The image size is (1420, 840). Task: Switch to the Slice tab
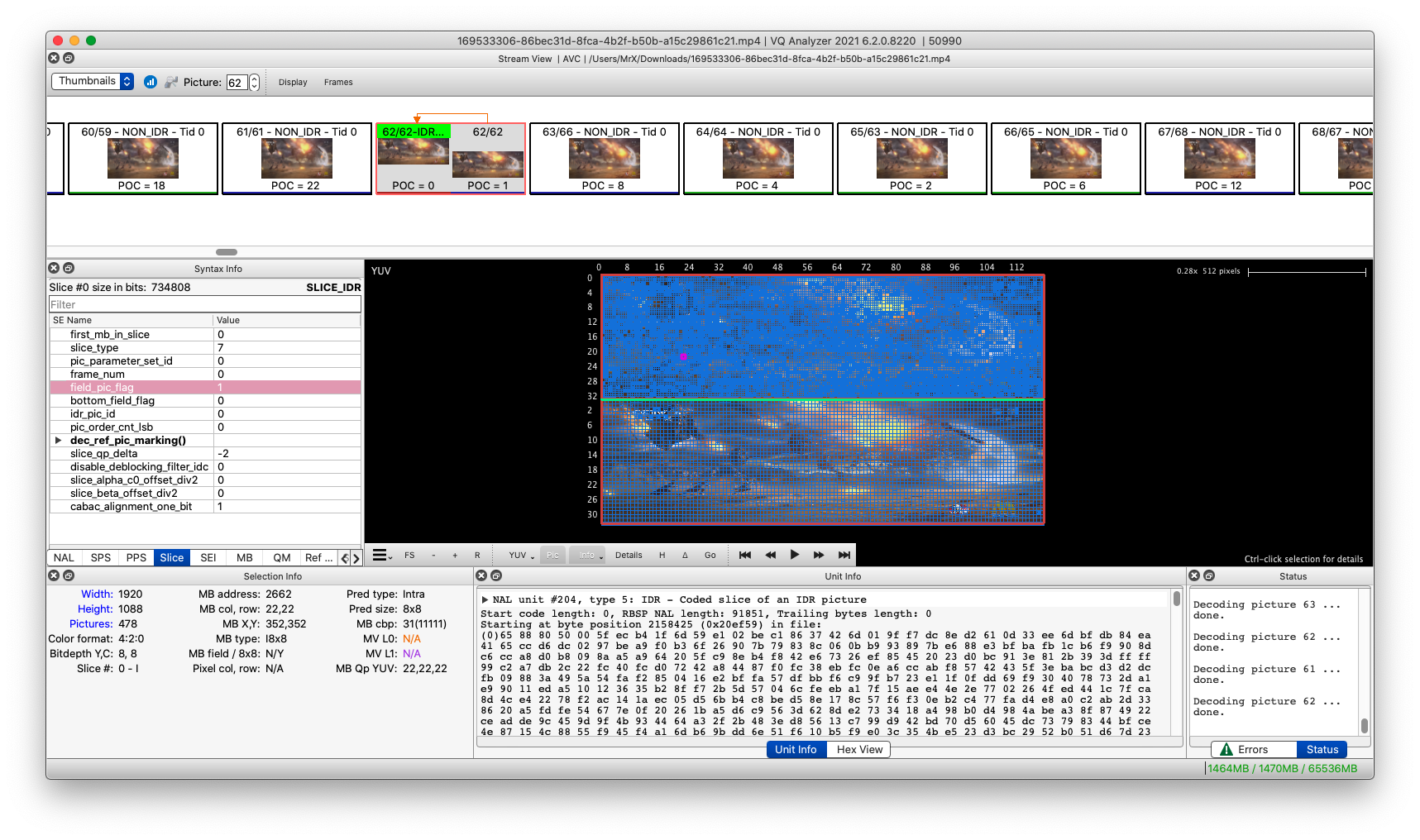[172, 557]
